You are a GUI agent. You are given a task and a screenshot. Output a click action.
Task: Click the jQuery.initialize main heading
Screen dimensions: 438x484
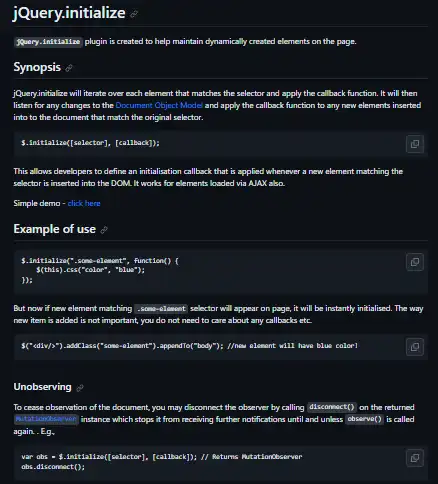click(69, 13)
